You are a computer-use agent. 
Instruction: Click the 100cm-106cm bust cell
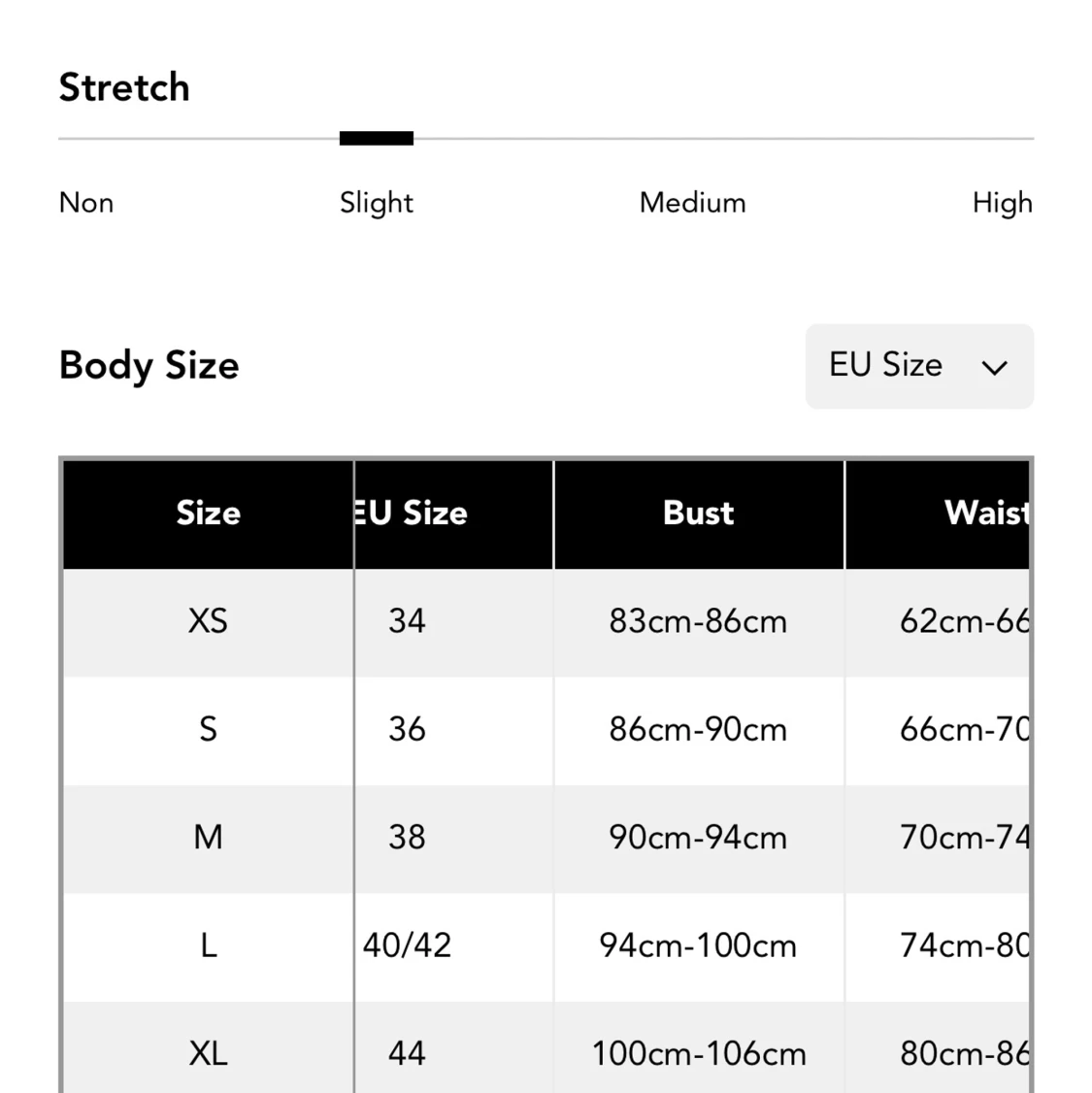[x=698, y=1053]
